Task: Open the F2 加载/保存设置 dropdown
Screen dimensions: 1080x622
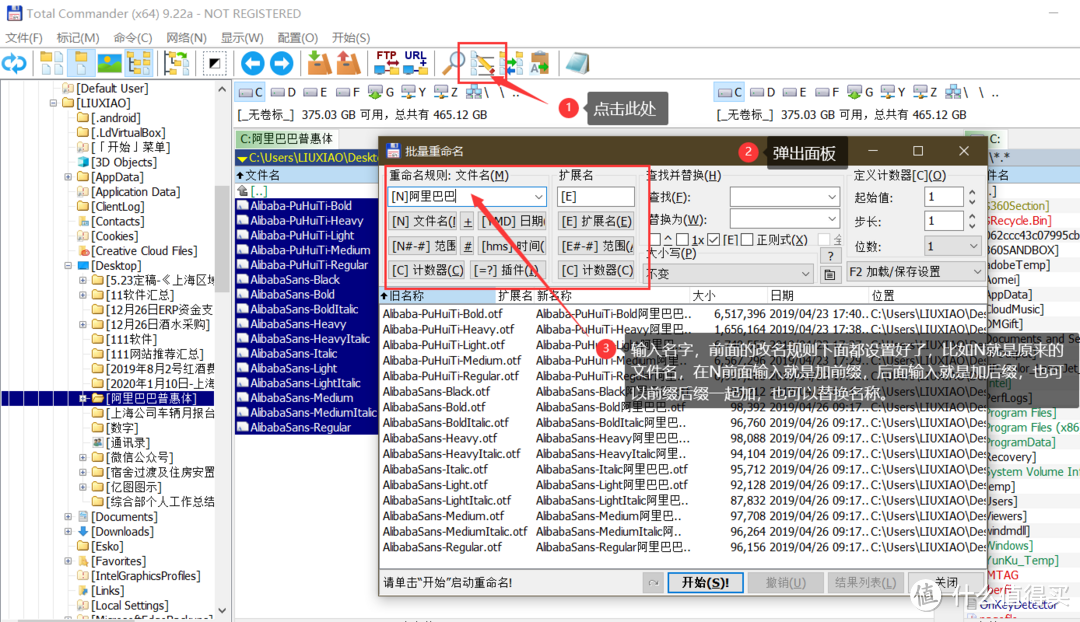Action: click(915, 272)
